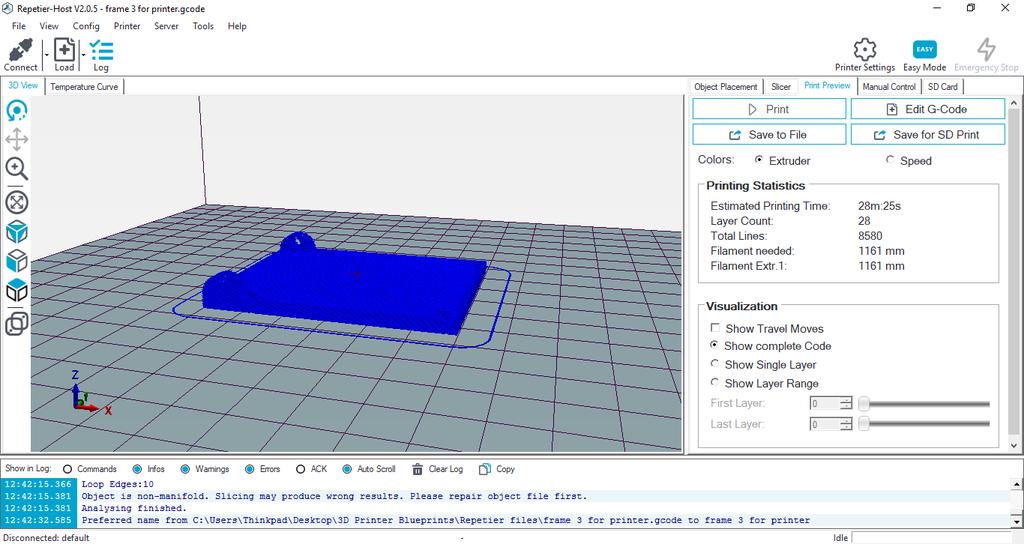The image size is (1024, 544).
Task: Switch to the 3D View tab
Action: [x=23, y=86]
